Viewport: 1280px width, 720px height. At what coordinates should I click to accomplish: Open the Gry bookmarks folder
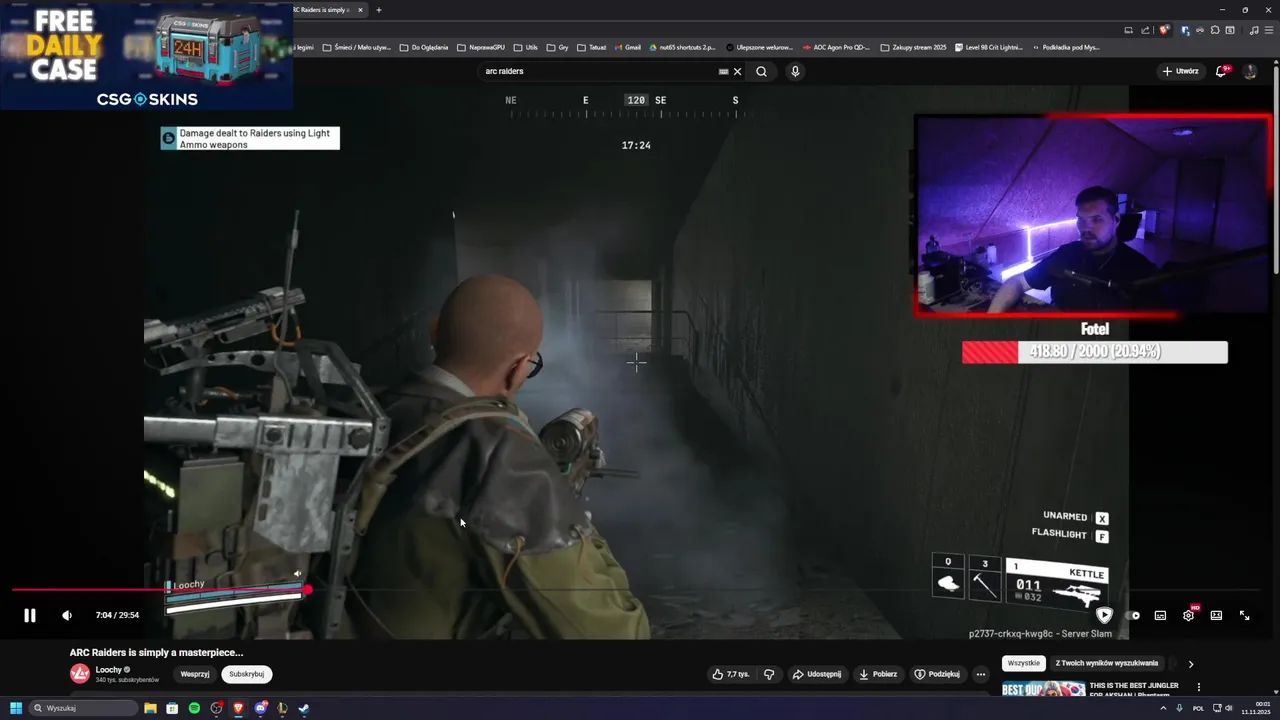click(558, 47)
